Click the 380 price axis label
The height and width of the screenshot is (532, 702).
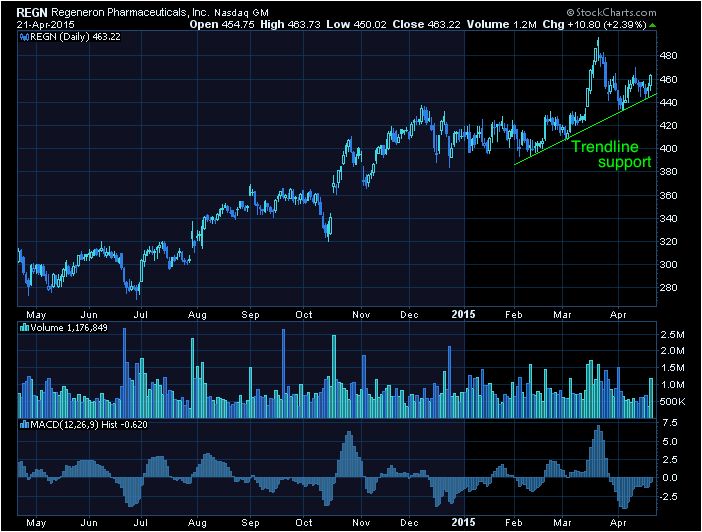668,172
